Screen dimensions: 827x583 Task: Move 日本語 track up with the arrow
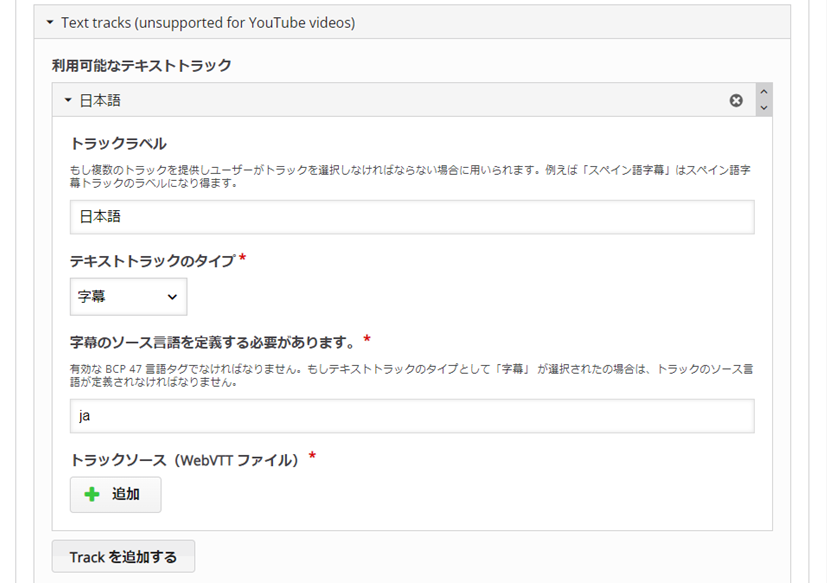(x=763, y=92)
